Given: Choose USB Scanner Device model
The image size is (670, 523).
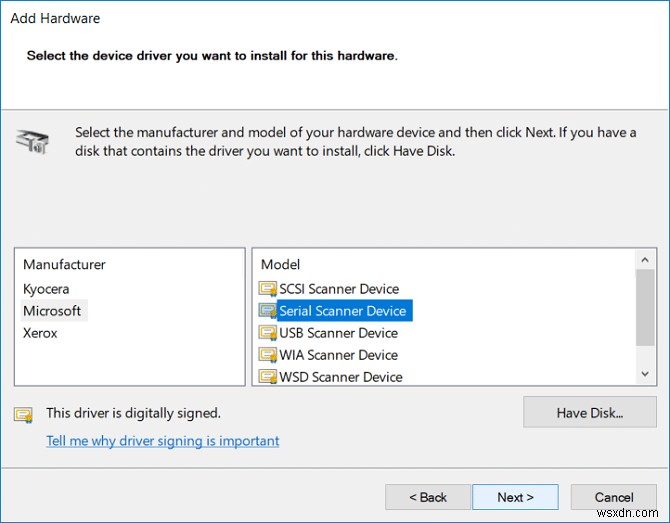Looking at the screenshot, I should [x=338, y=333].
